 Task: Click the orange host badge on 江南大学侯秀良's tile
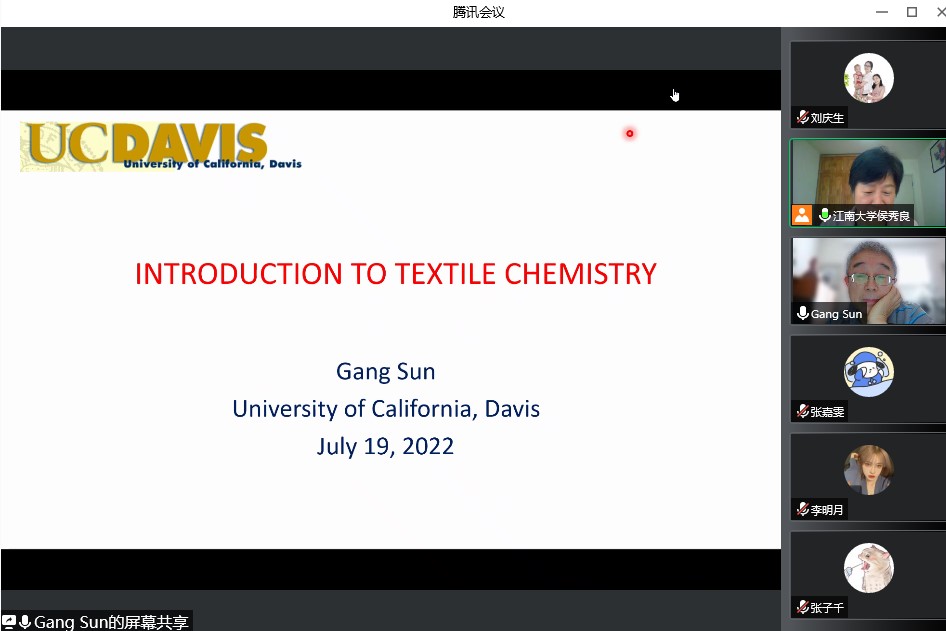tap(802, 215)
